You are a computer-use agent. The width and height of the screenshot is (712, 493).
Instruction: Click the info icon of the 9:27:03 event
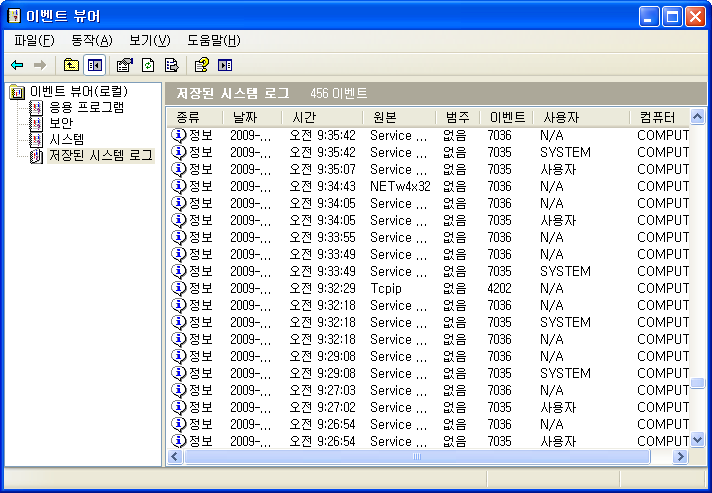(178, 390)
